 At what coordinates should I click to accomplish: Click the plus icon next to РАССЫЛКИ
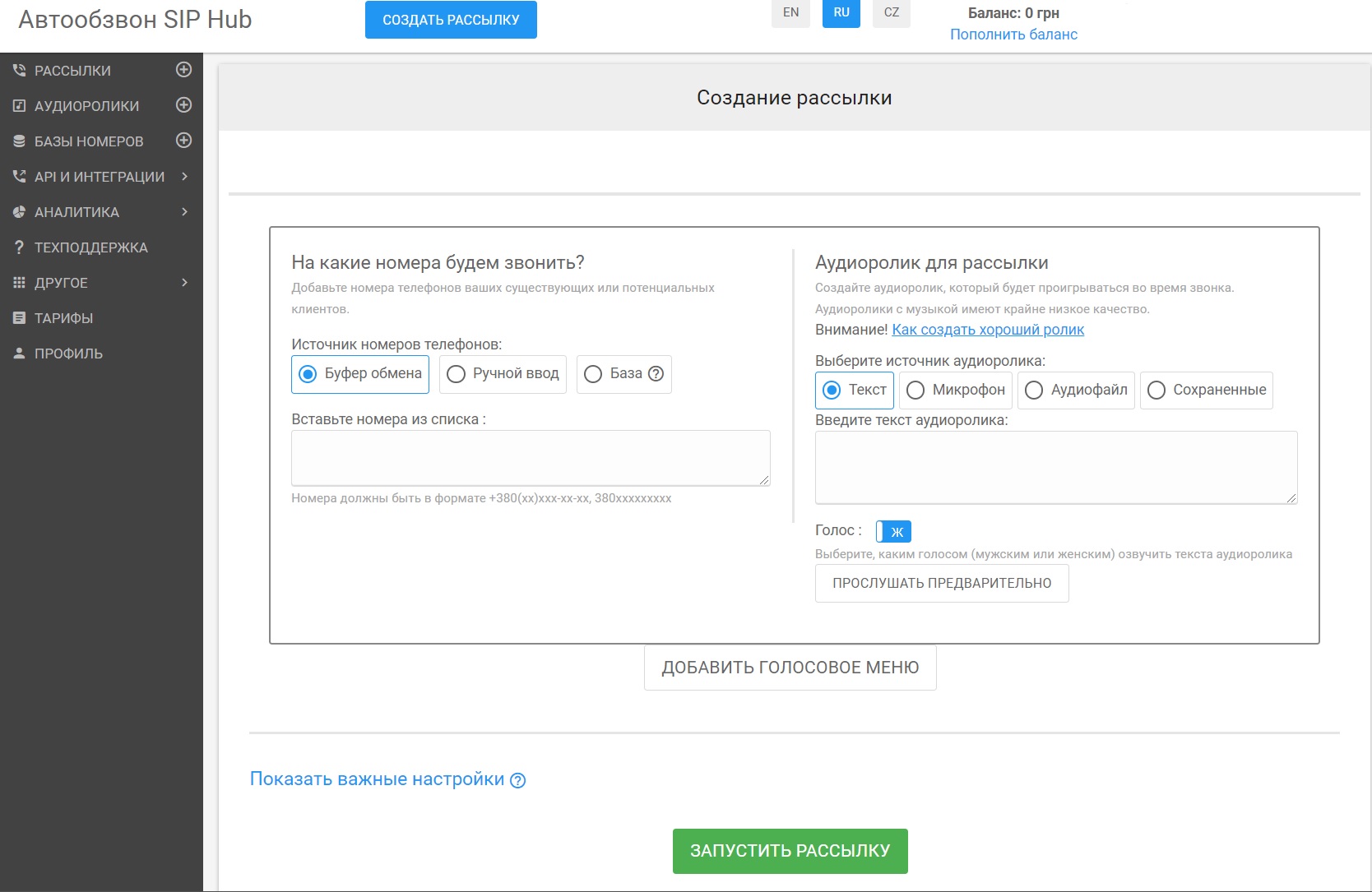184,70
